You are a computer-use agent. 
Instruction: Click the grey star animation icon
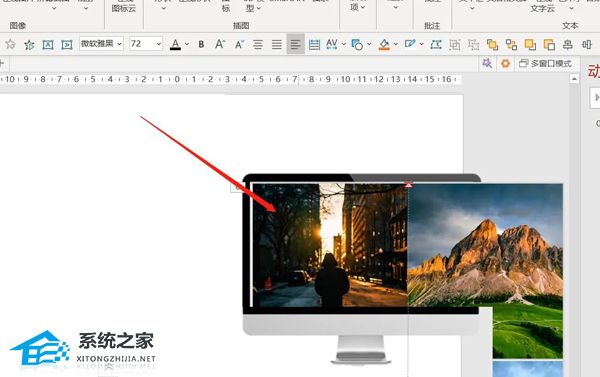click(x=10, y=44)
